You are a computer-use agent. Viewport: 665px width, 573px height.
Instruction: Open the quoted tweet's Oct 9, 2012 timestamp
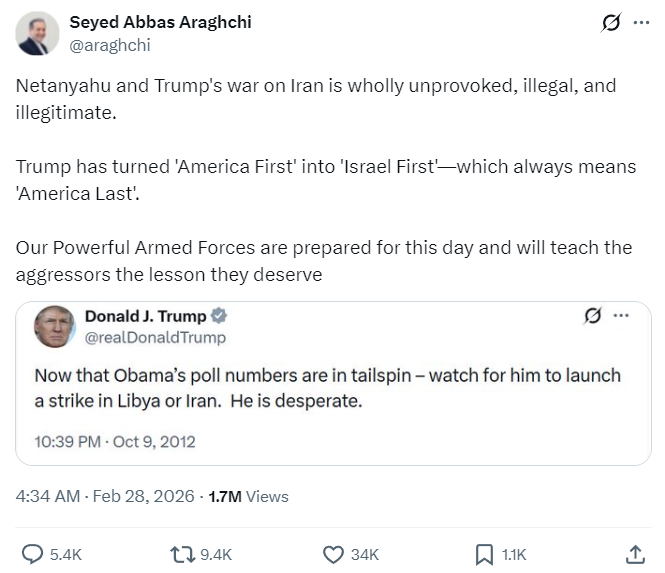pos(115,441)
